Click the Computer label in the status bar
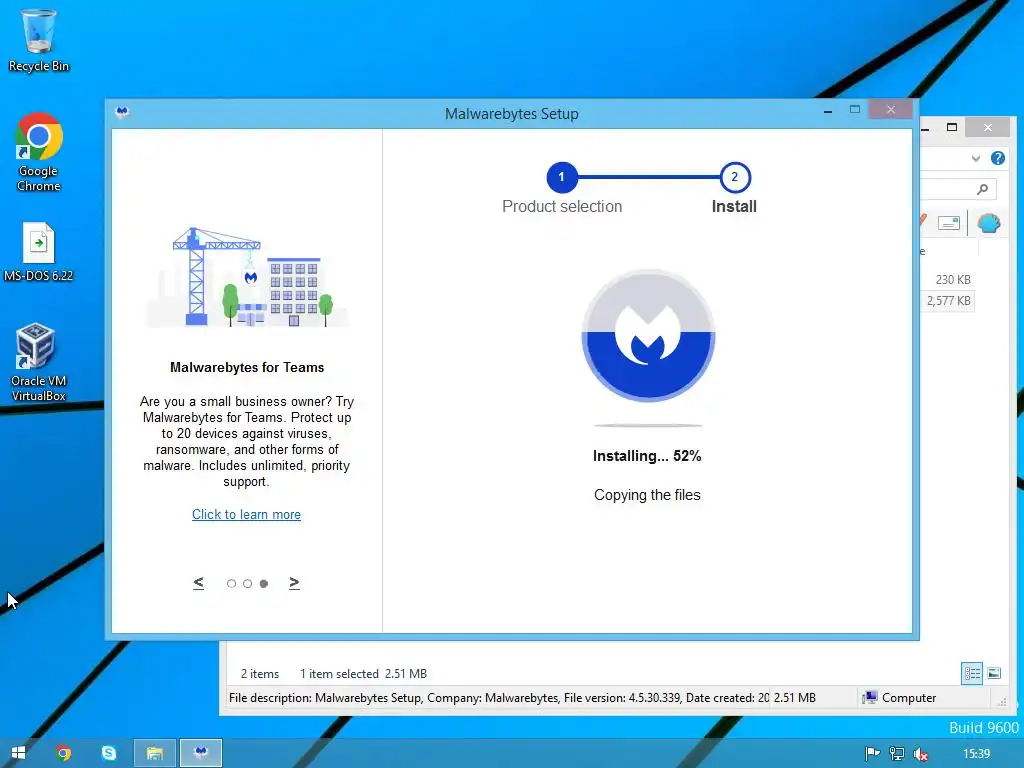 908,698
